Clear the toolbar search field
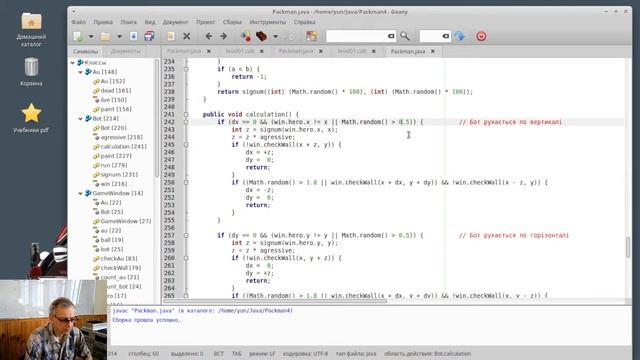Screen dimensions: 640x360 (x=391, y=36)
